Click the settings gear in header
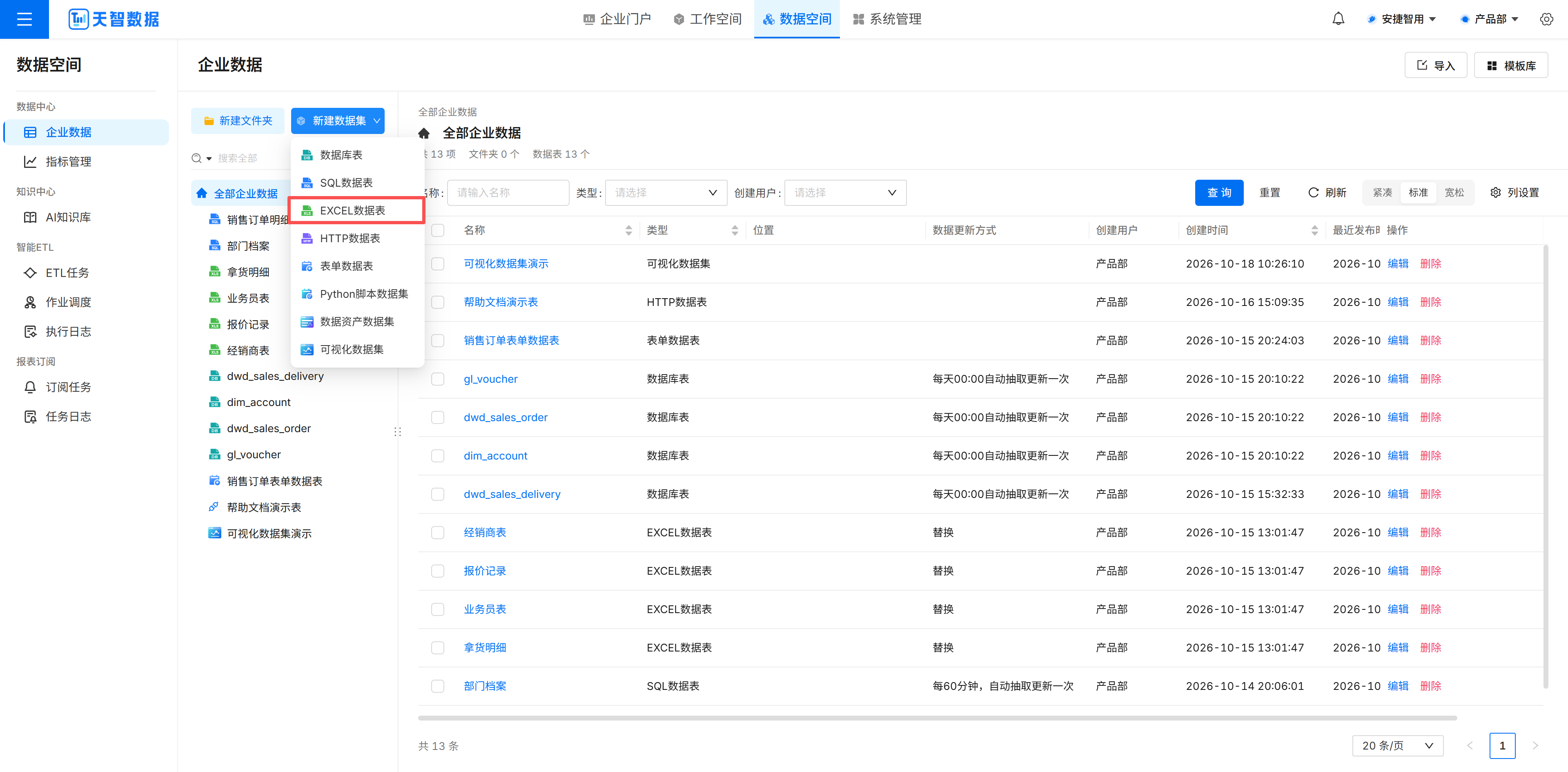Viewport: 1568px width, 772px height. tap(1546, 19)
